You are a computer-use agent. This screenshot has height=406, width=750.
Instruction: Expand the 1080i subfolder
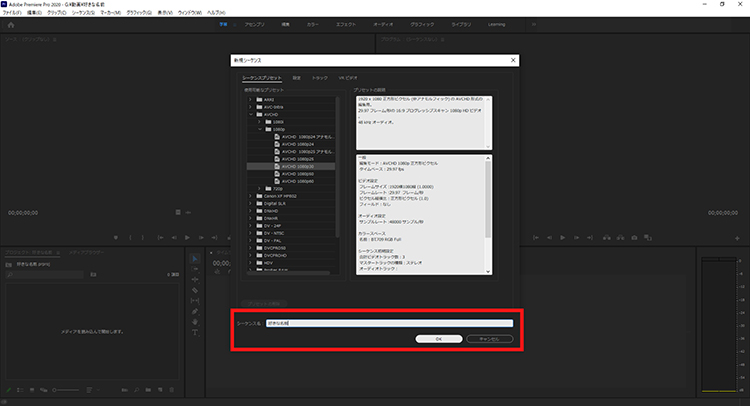(259, 122)
